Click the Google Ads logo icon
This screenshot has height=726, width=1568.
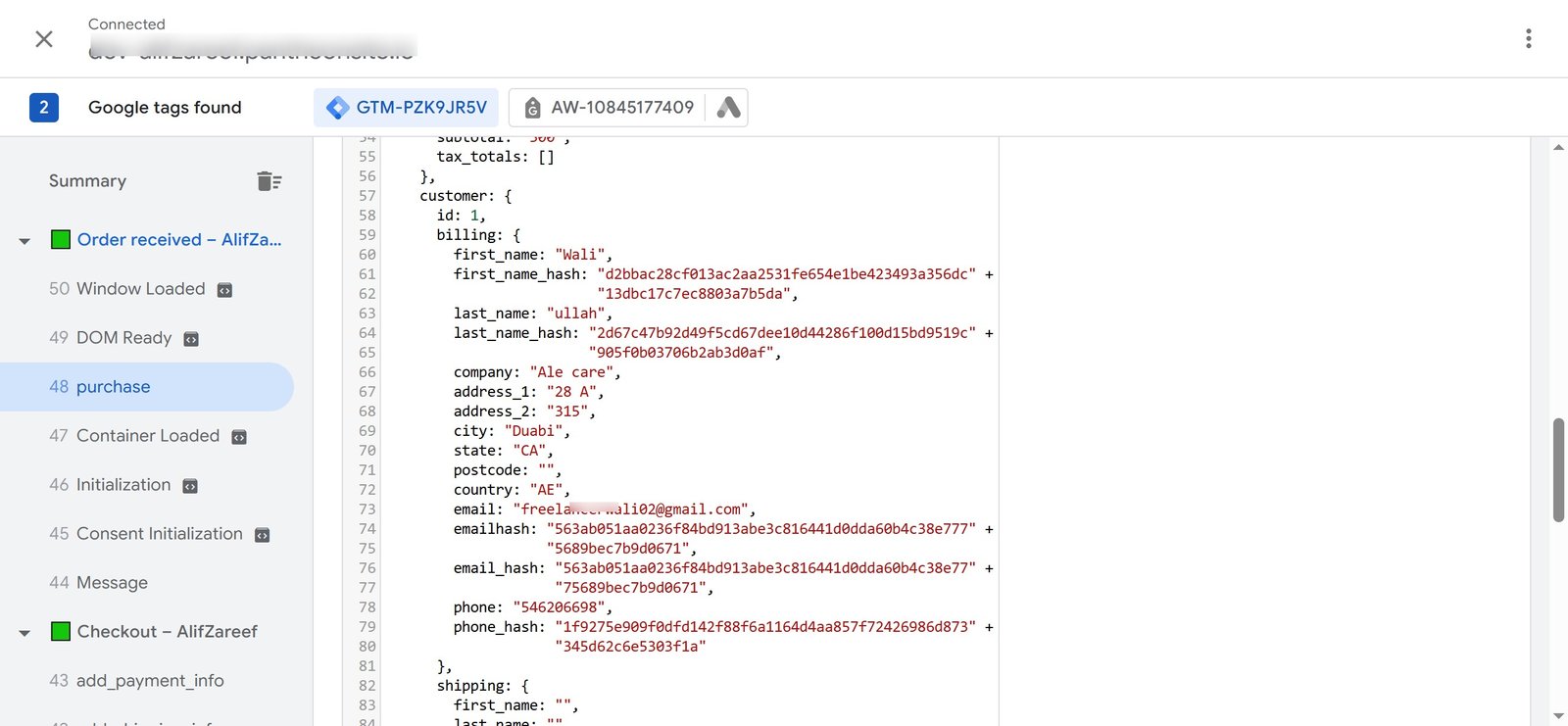tap(728, 108)
